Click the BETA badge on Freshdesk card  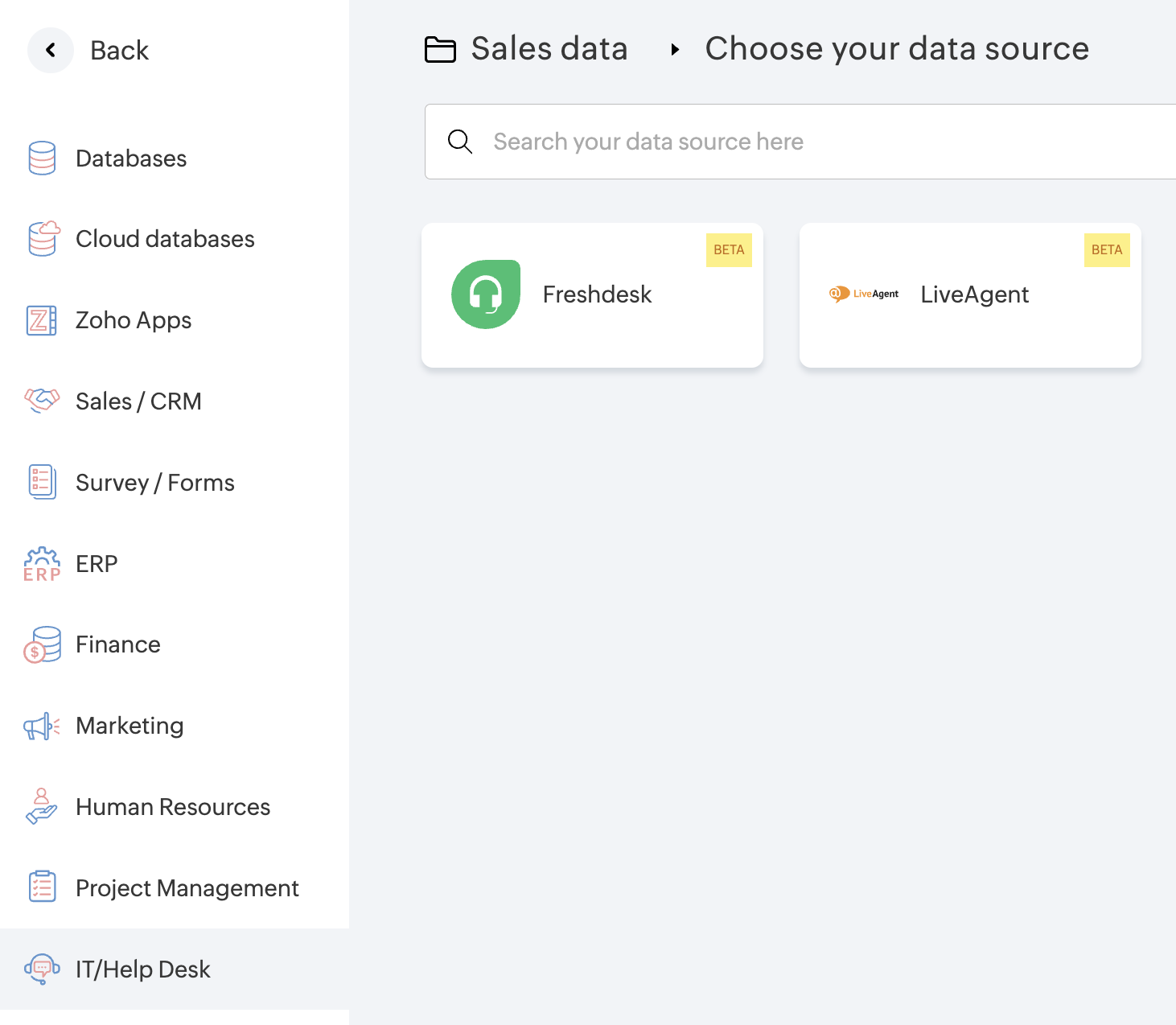click(x=729, y=250)
